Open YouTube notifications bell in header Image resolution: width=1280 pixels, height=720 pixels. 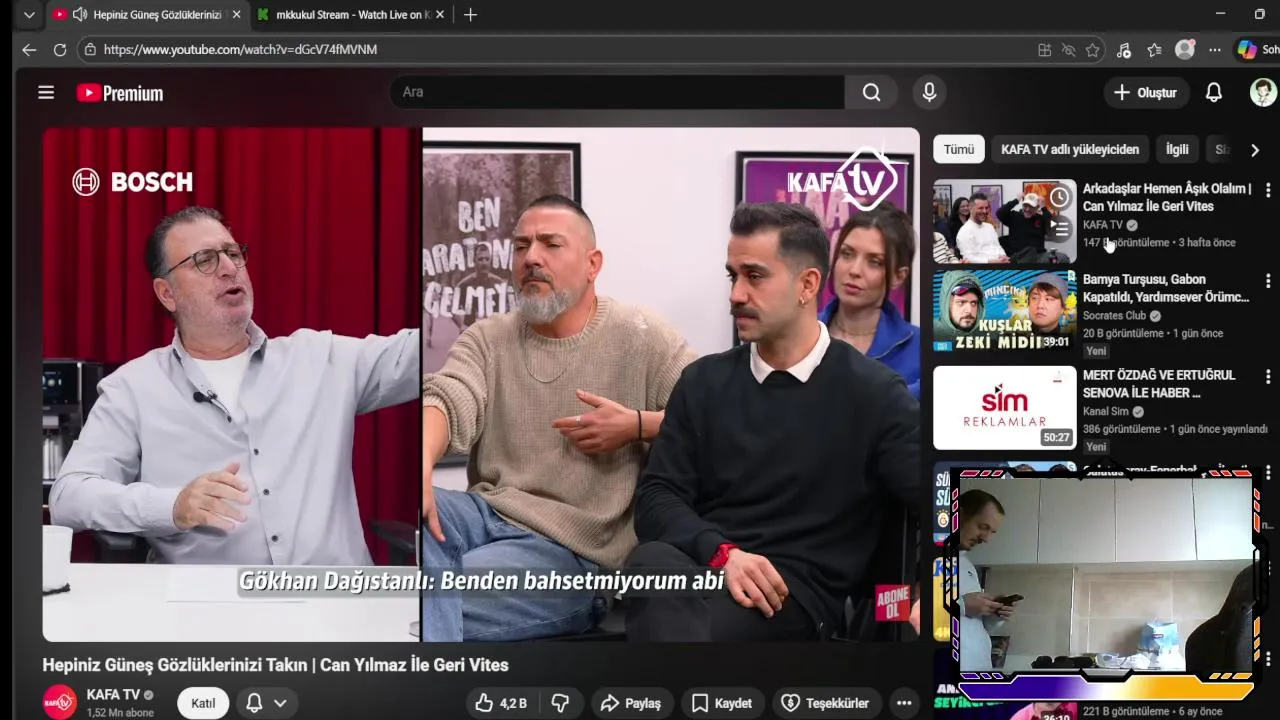coord(1213,92)
